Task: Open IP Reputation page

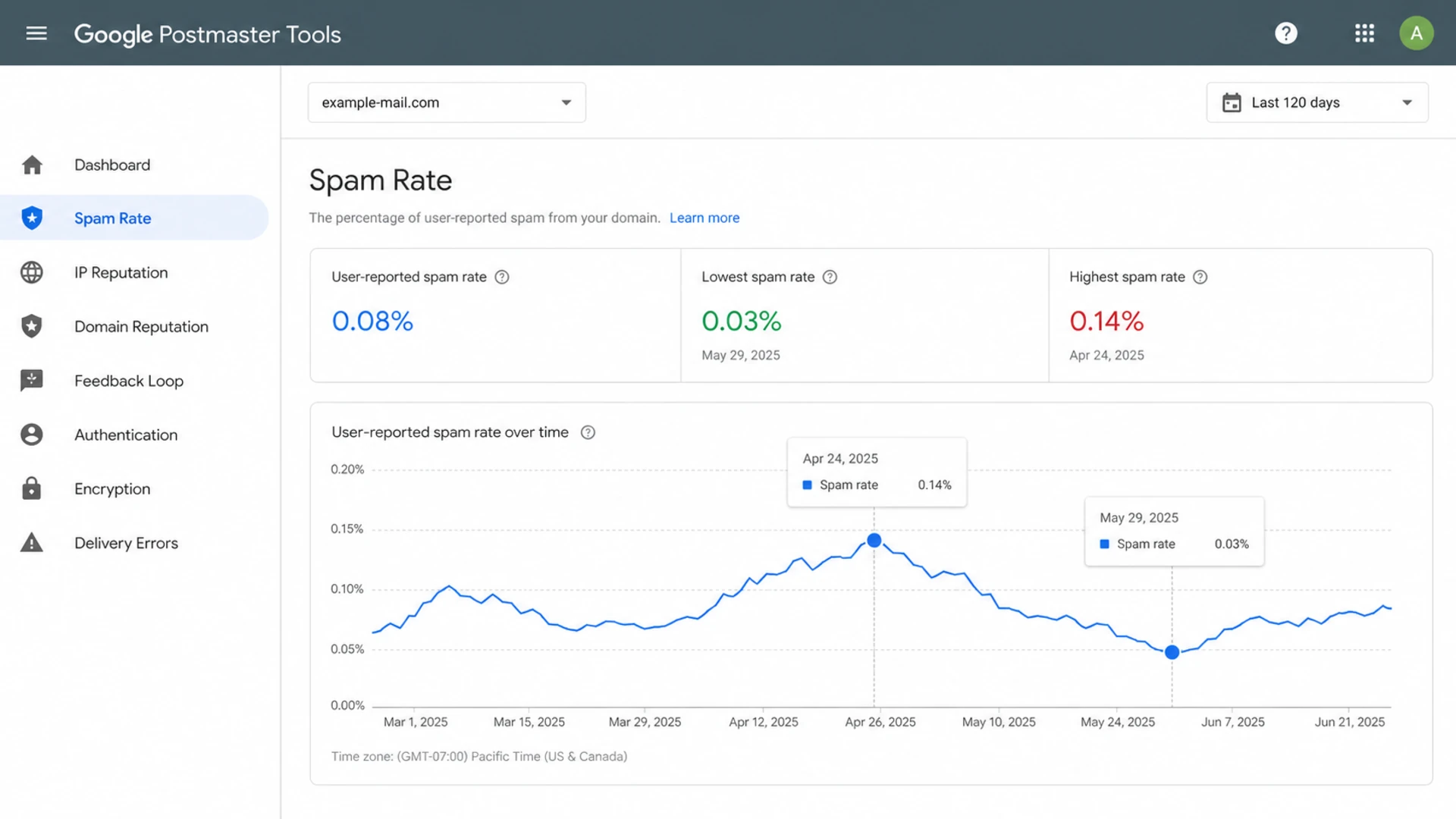Action: point(135,272)
